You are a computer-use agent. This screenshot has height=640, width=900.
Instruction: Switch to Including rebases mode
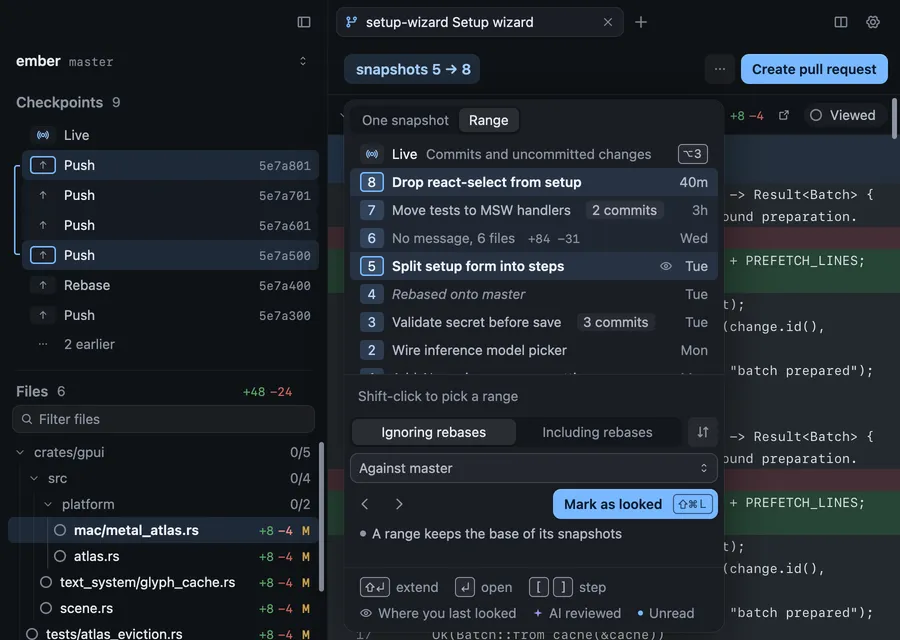point(597,432)
